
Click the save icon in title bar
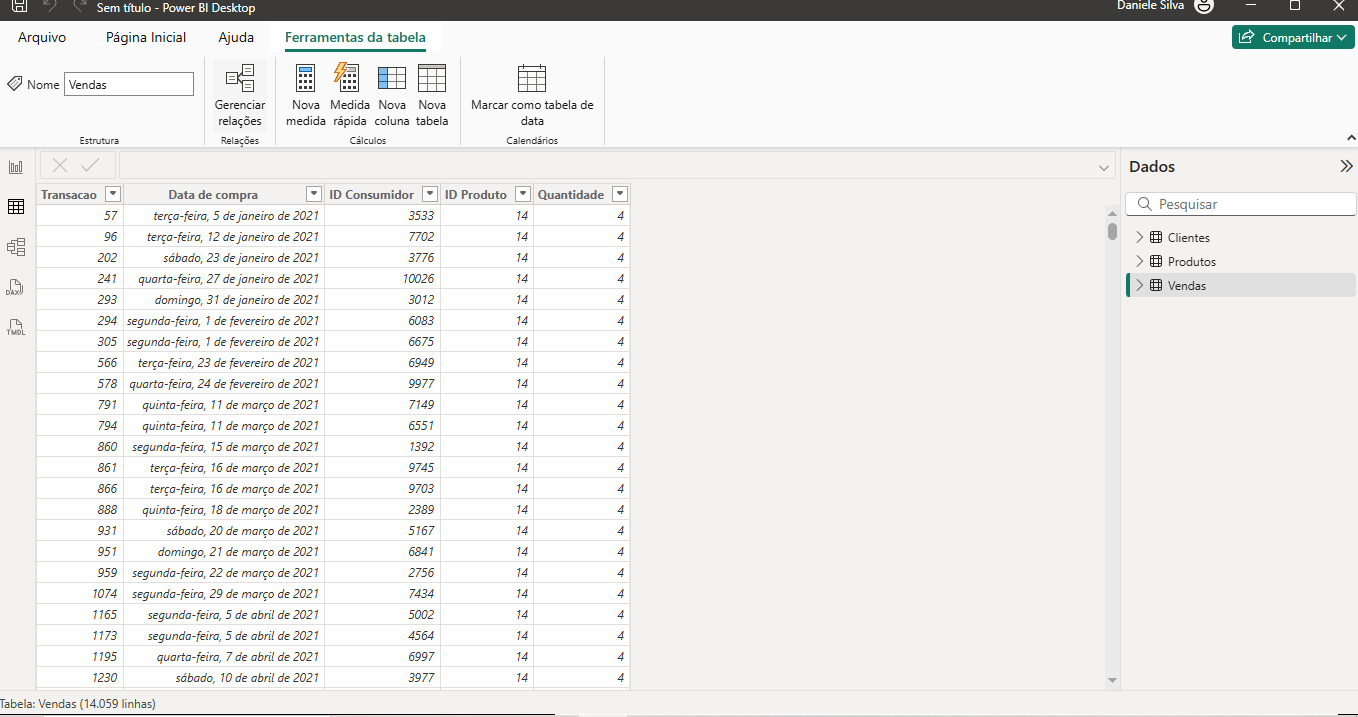click(19, 6)
